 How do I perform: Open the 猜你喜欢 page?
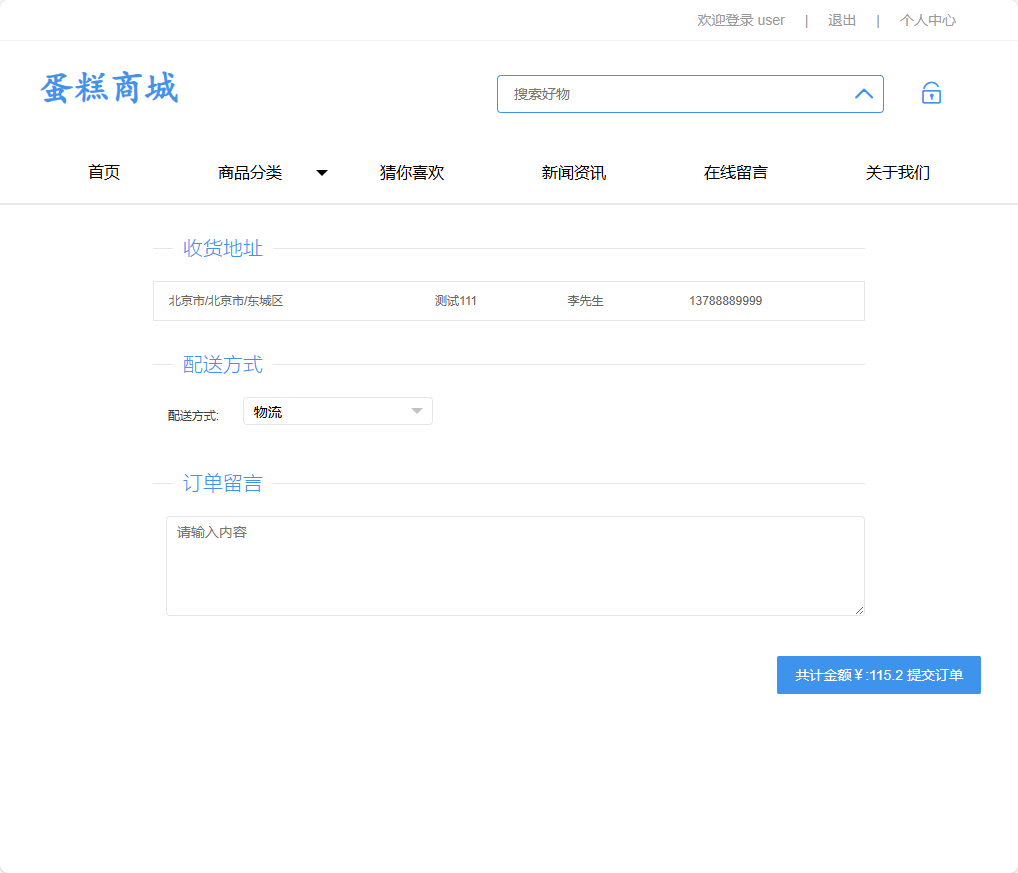(412, 172)
